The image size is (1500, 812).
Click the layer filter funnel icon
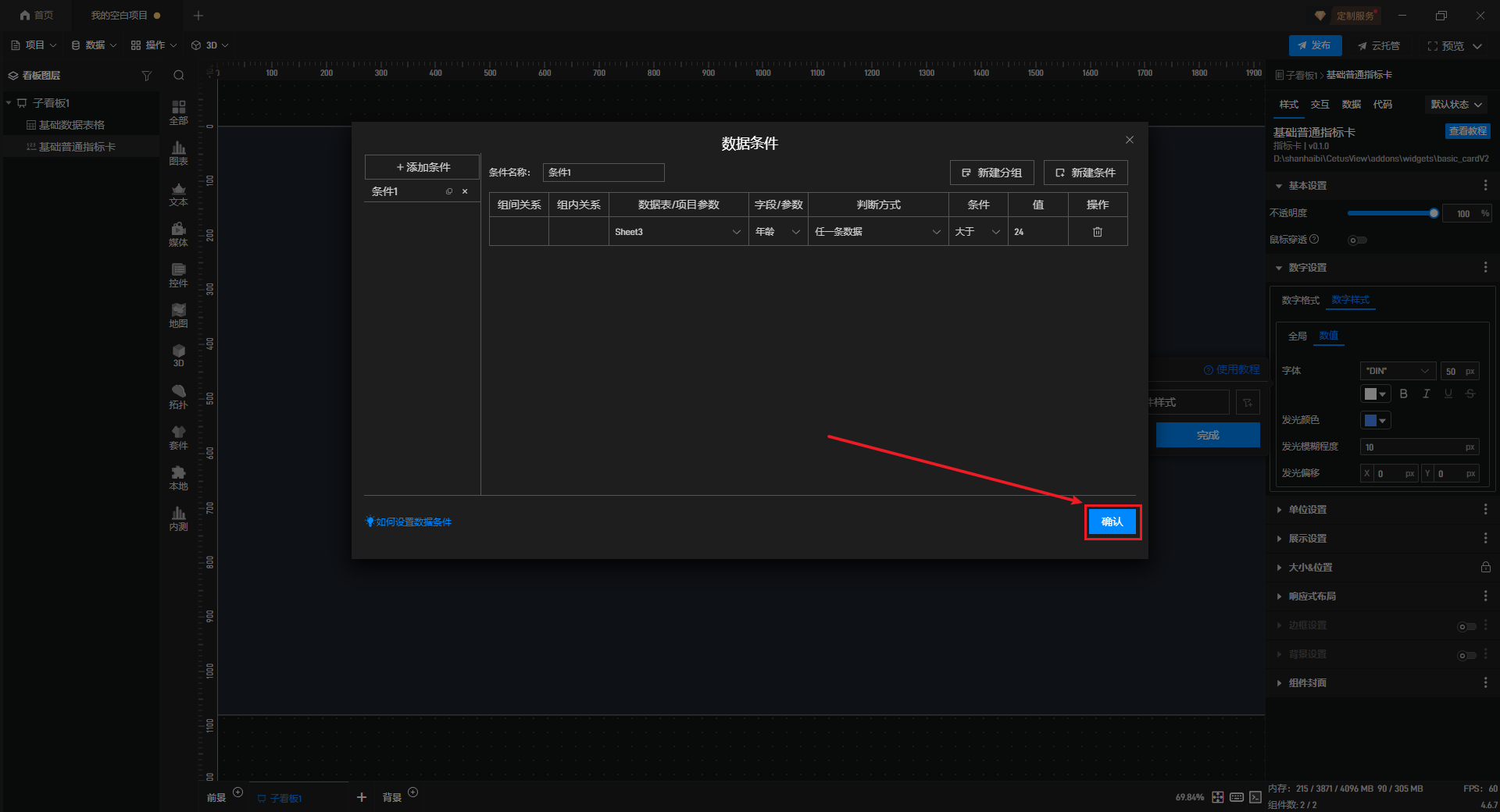click(146, 76)
